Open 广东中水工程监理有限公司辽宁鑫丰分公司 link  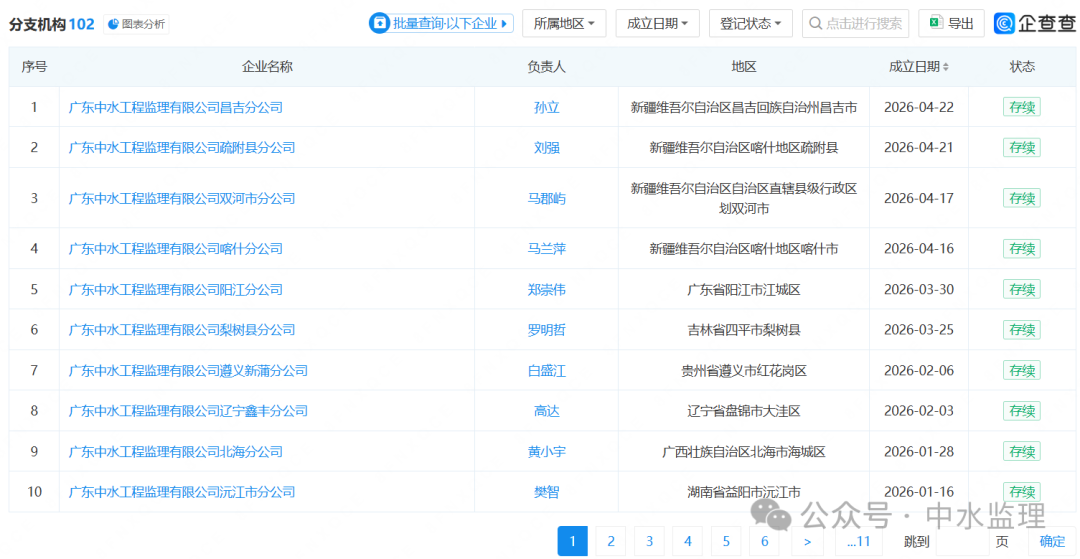188,411
